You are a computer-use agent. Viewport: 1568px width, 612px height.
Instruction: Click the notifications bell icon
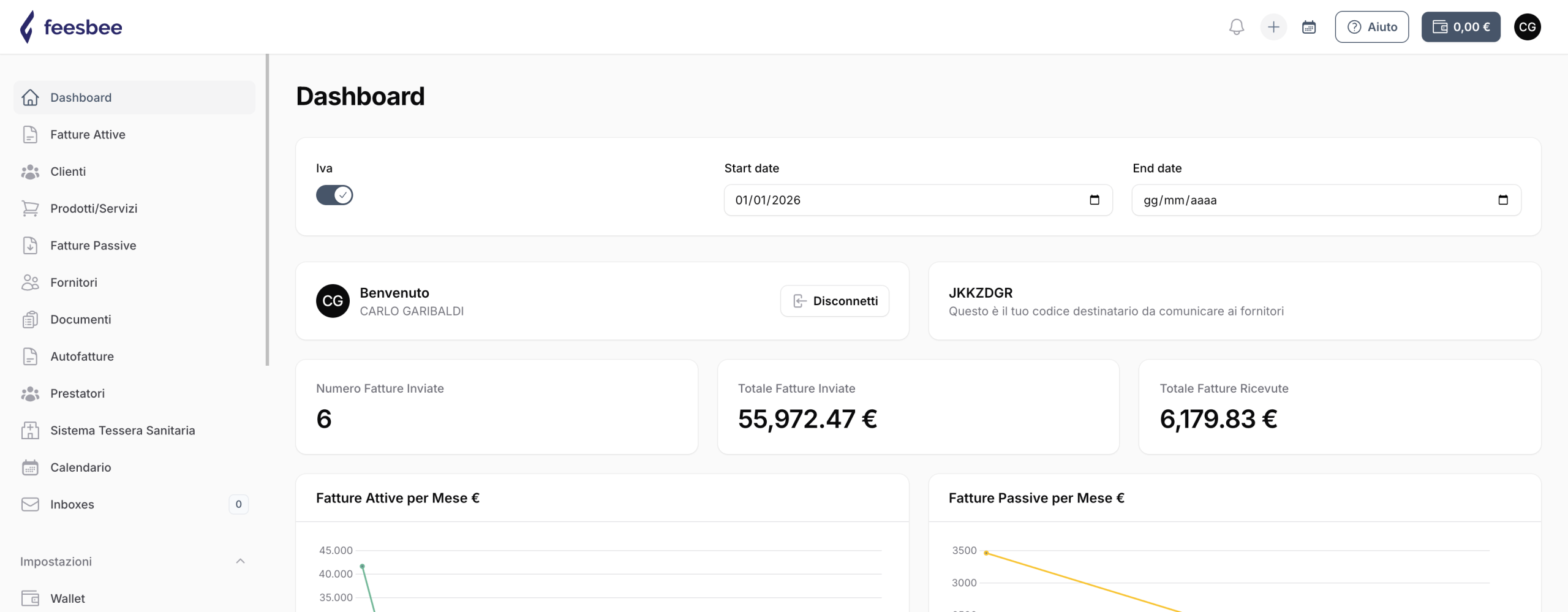click(1236, 27)
